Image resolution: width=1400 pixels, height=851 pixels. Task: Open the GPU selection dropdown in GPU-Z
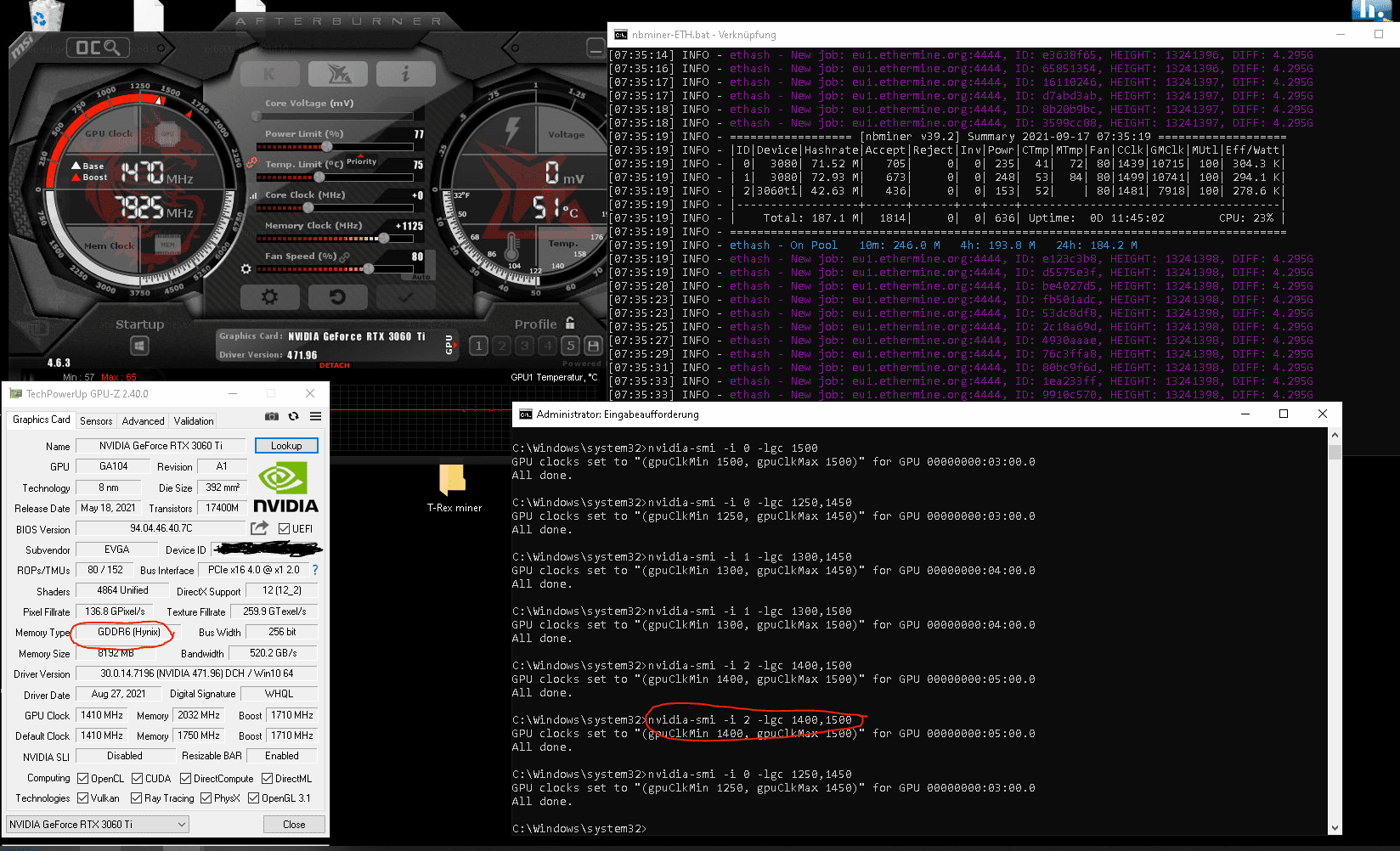click(x=98, y=824)
